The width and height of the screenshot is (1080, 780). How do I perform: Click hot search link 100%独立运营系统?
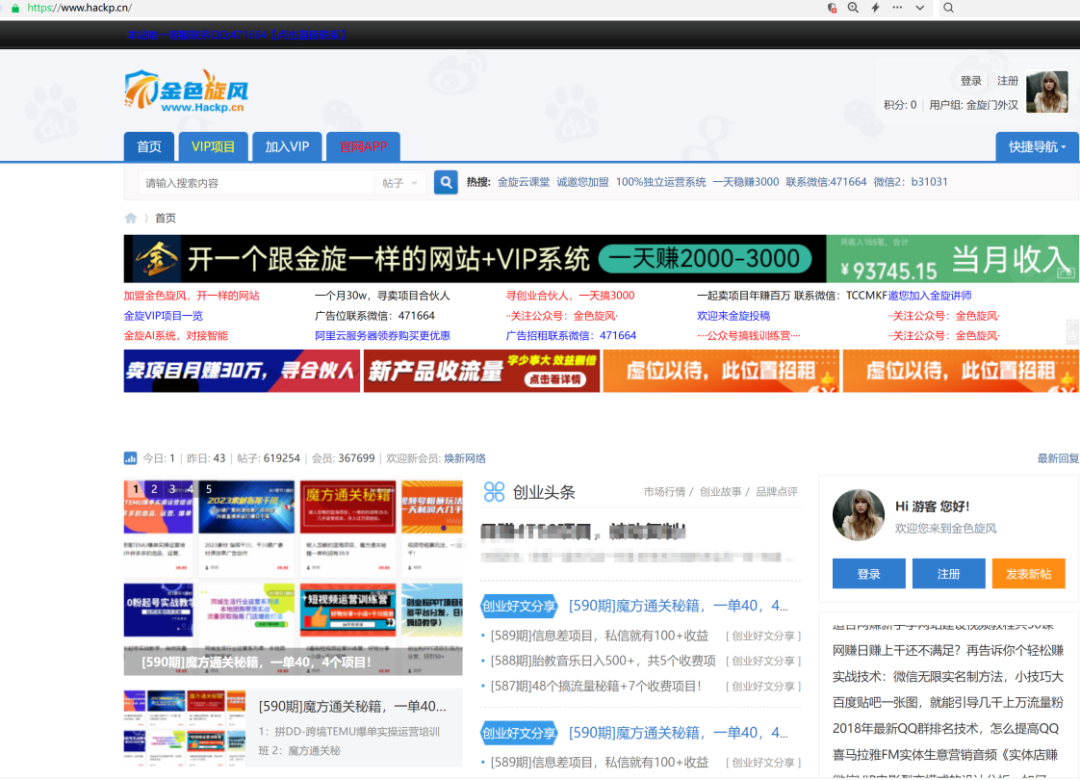(x=661, y=182)
